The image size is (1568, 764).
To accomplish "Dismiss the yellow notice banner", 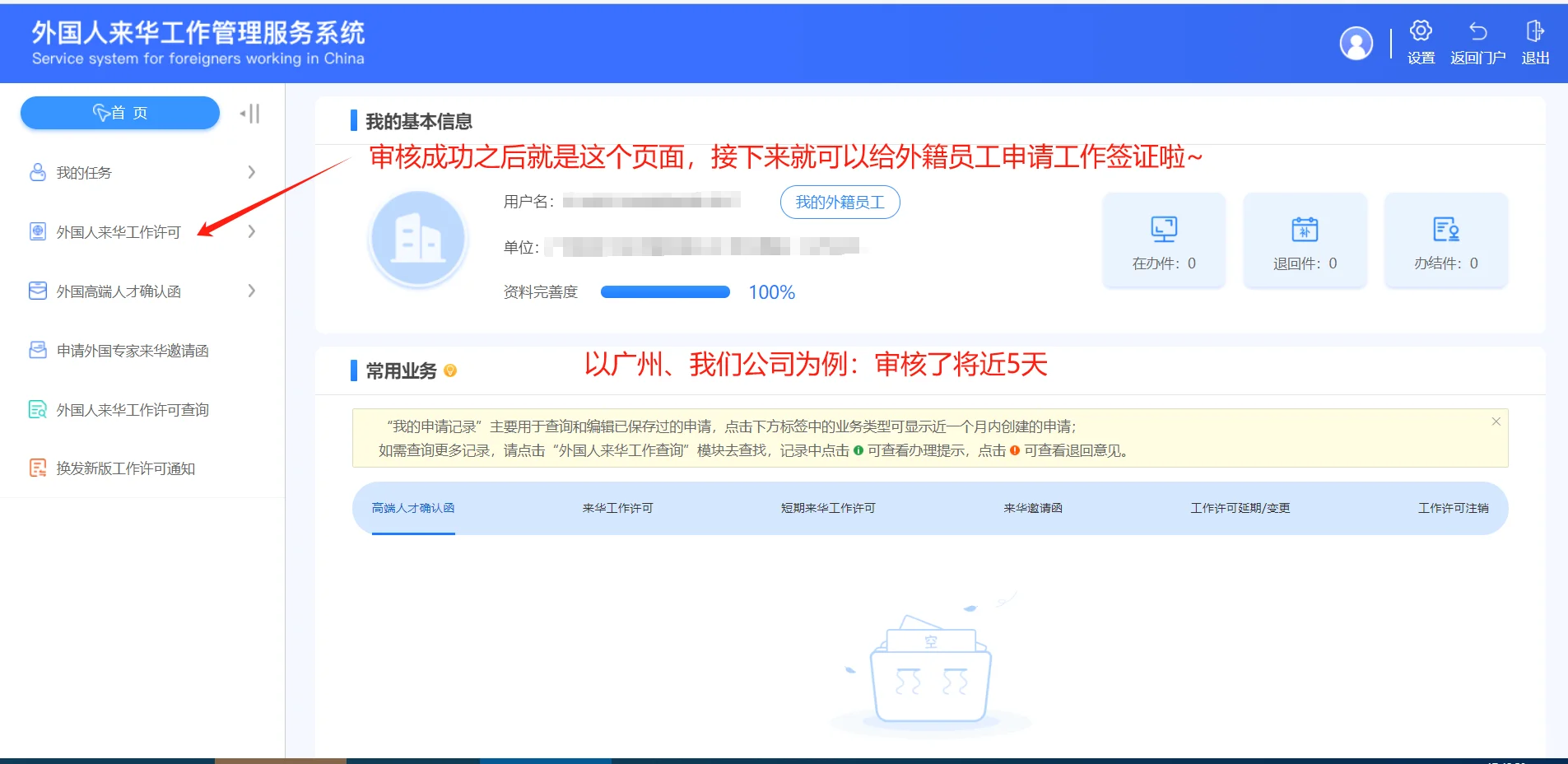I will (x=1496, y=421).
